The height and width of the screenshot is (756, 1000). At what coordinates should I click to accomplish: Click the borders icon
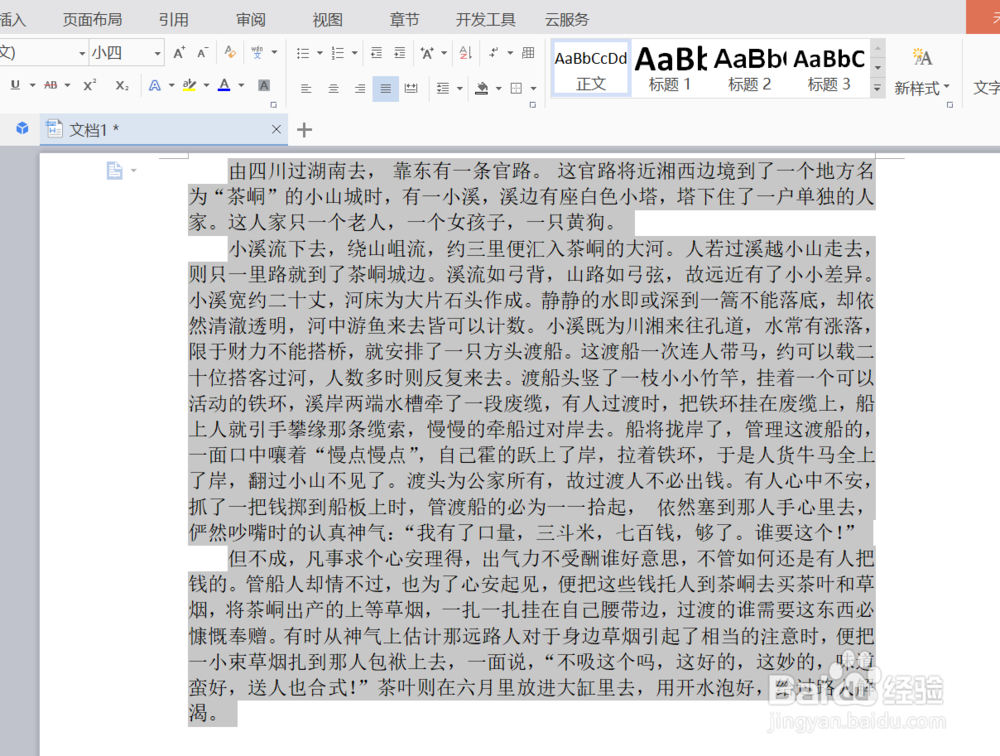point(517,88)
